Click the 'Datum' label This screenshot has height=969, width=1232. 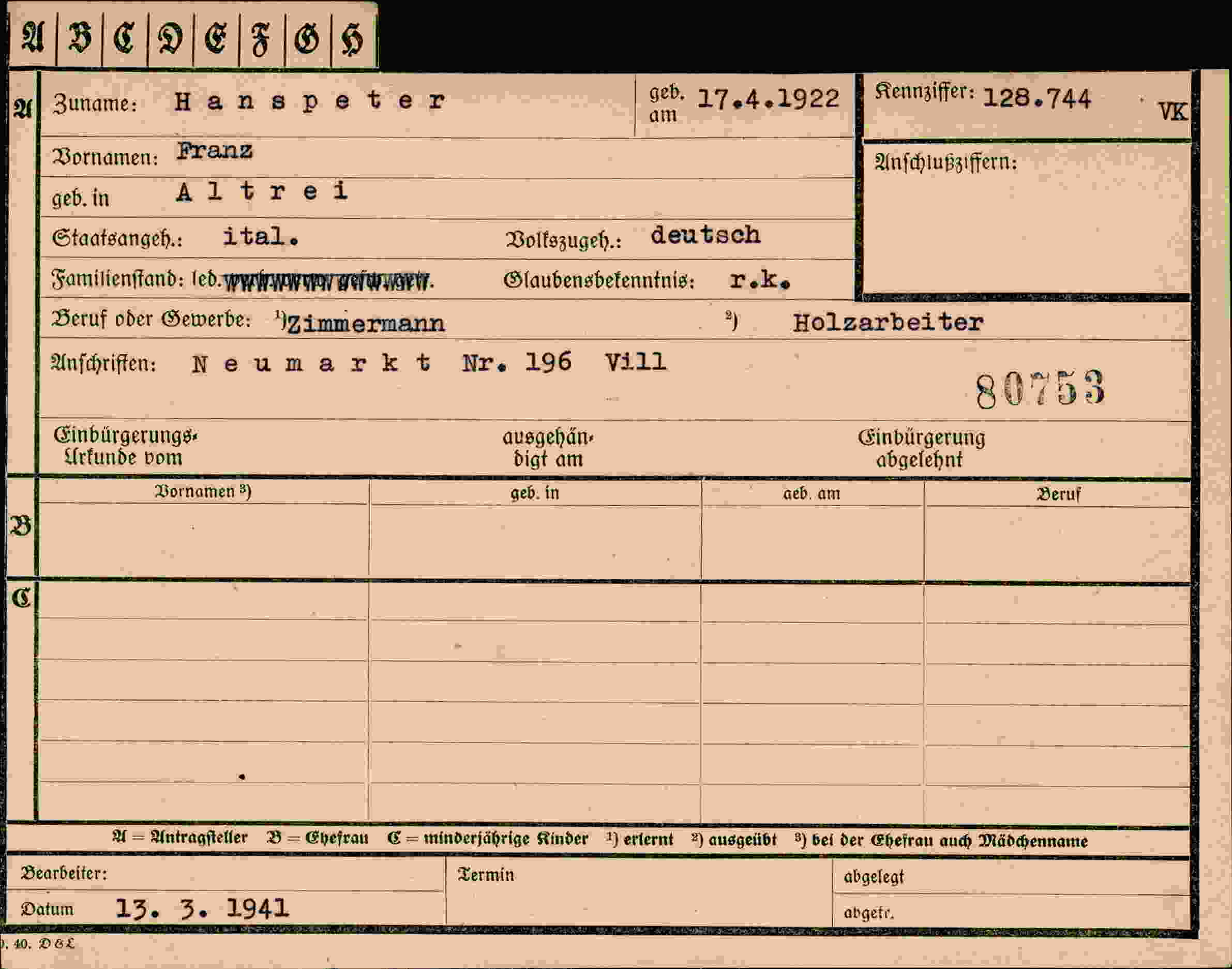pyautogui.click(x=47, y=909)
